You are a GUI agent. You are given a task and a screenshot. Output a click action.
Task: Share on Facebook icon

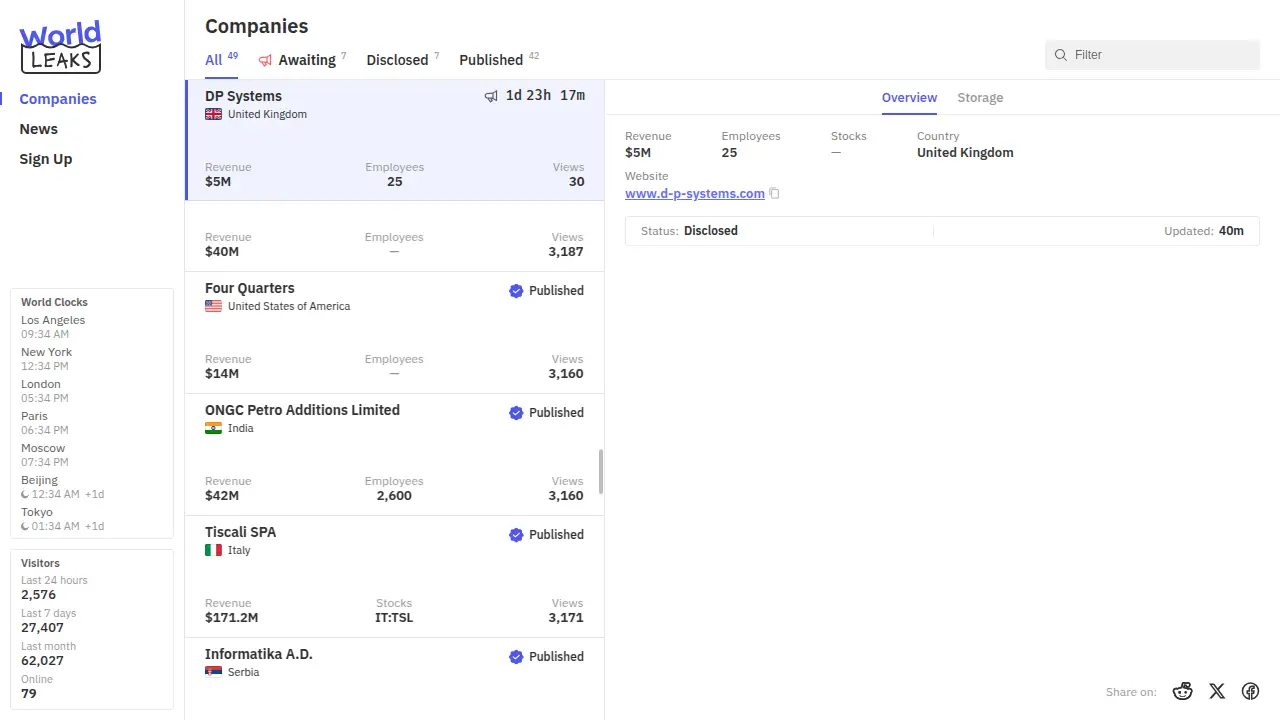coord(1250,691)
